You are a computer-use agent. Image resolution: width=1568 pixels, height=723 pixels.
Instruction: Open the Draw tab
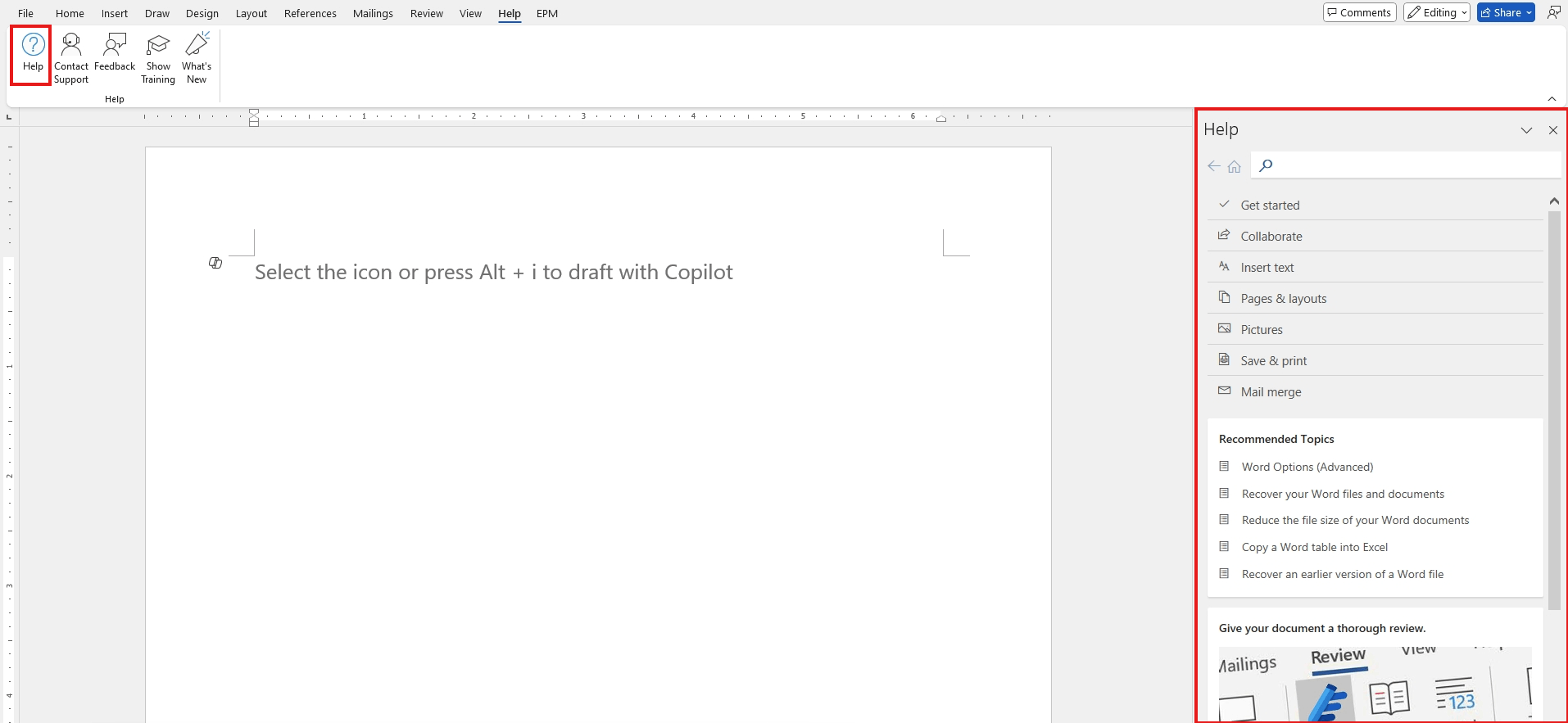point(157,13)
